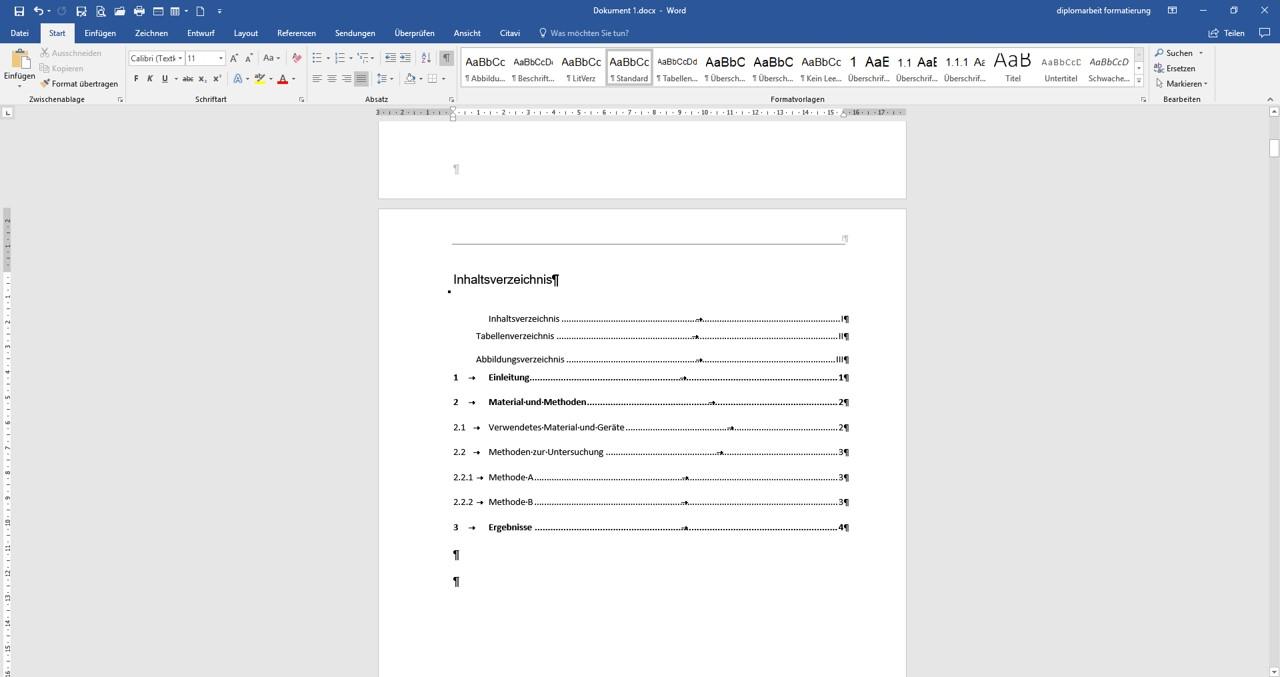This screenshot has width=1280, height=677.
Task: Click the sort A-Z icon
Action: [427, 58]
